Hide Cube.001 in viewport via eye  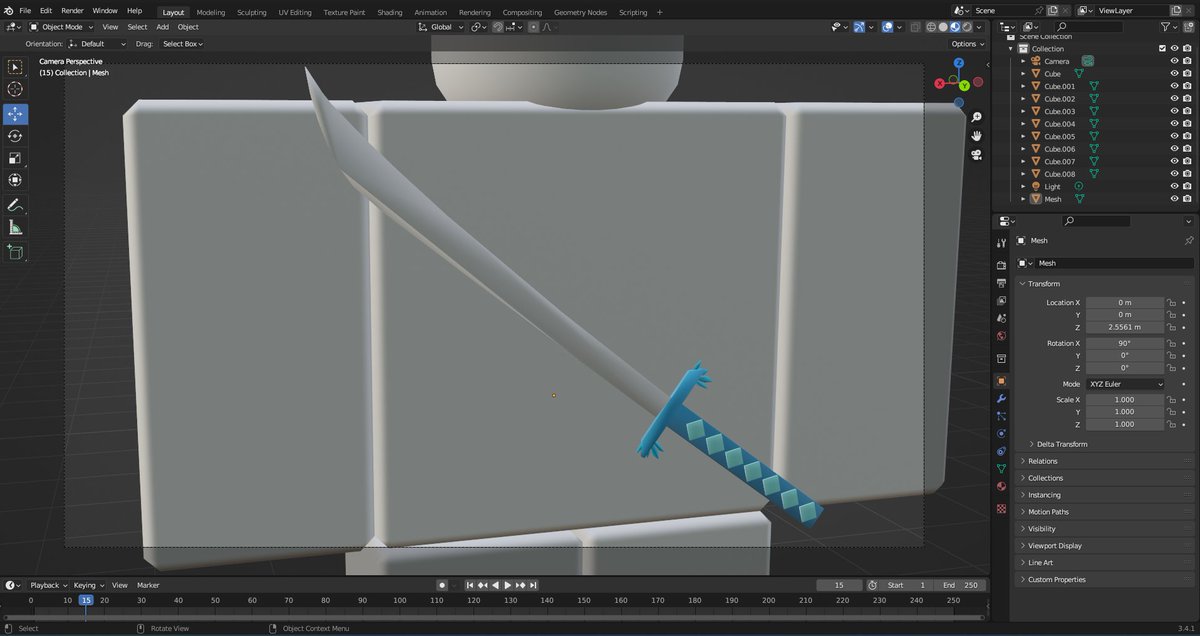[x=1175, y=86]
